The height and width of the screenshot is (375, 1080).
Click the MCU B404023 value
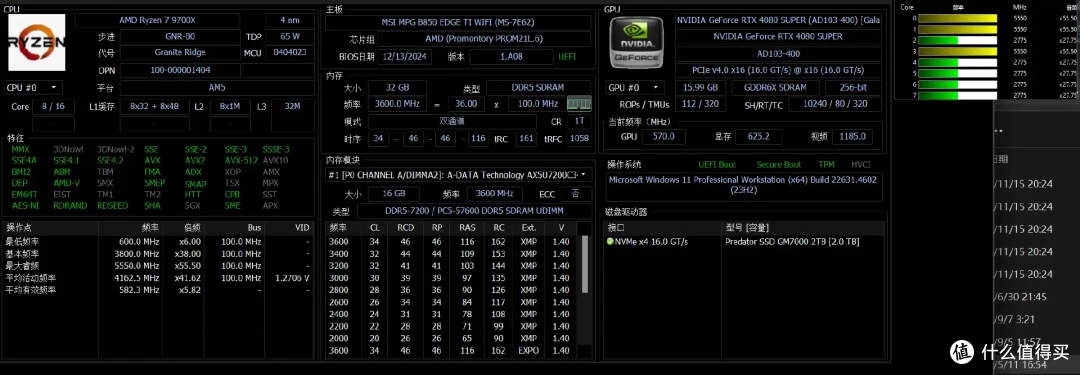(x=290, y=52)
